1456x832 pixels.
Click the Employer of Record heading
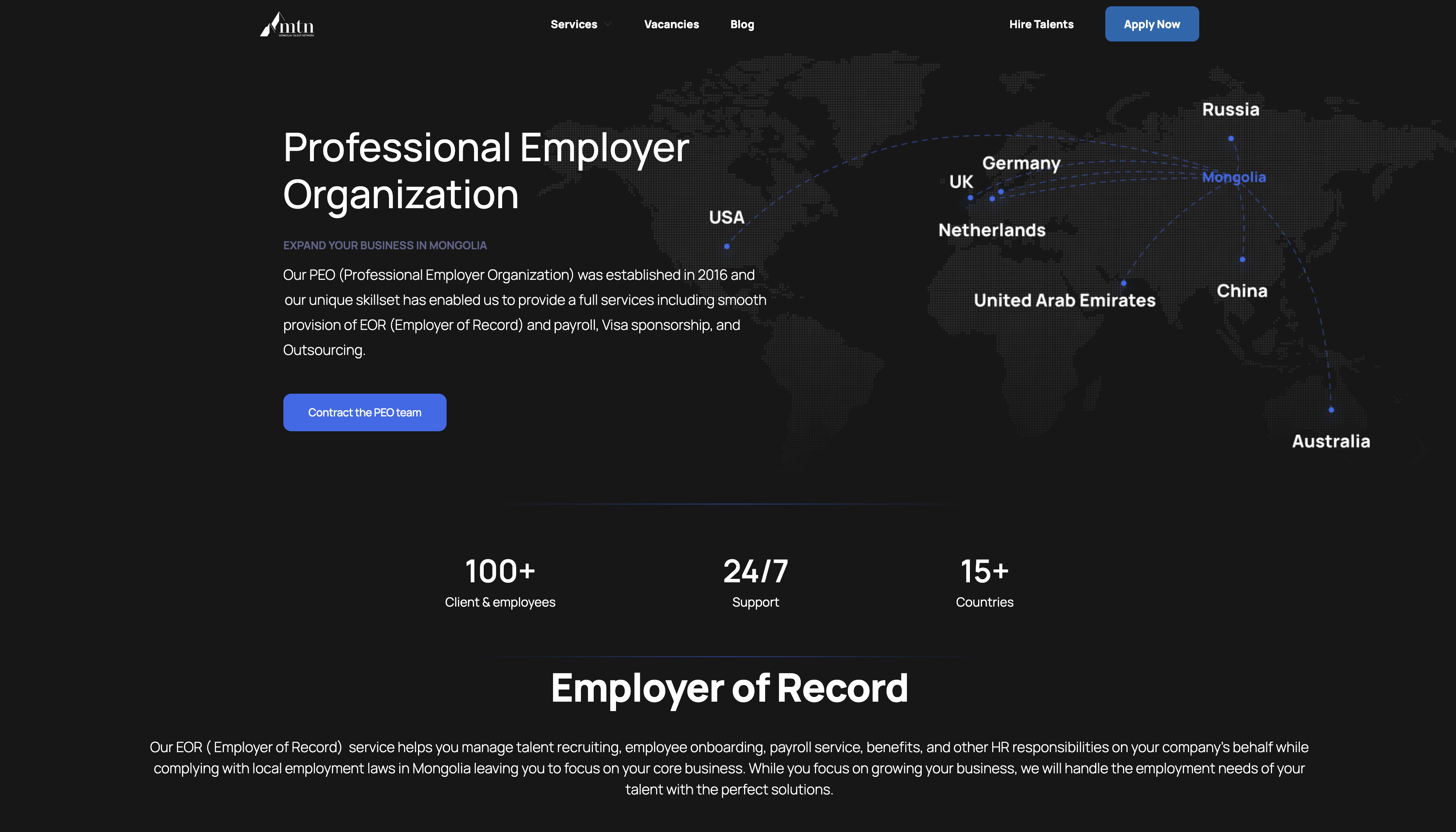[729, 688]
